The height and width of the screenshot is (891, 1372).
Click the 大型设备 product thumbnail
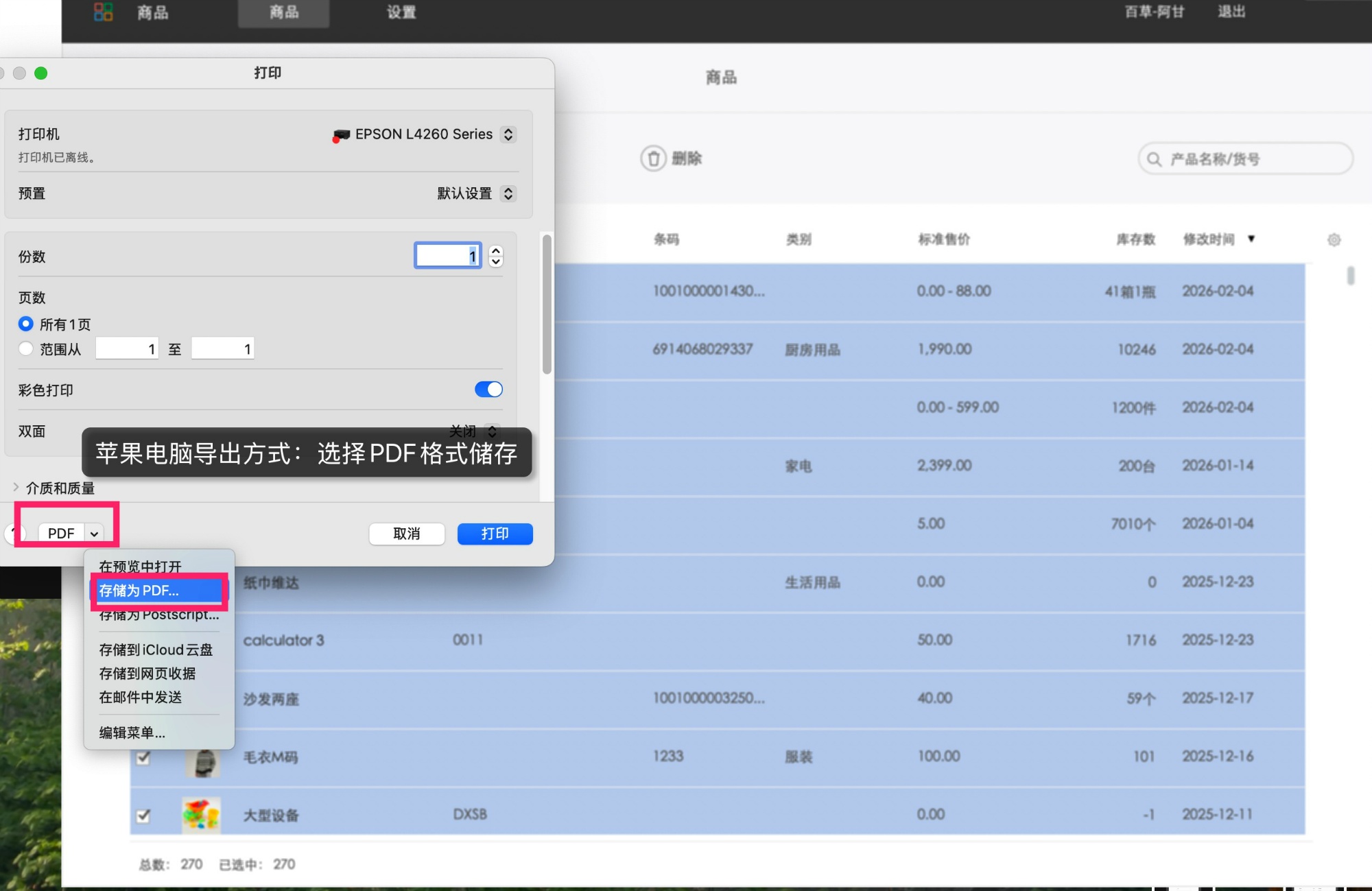click(x=201, y=815)
